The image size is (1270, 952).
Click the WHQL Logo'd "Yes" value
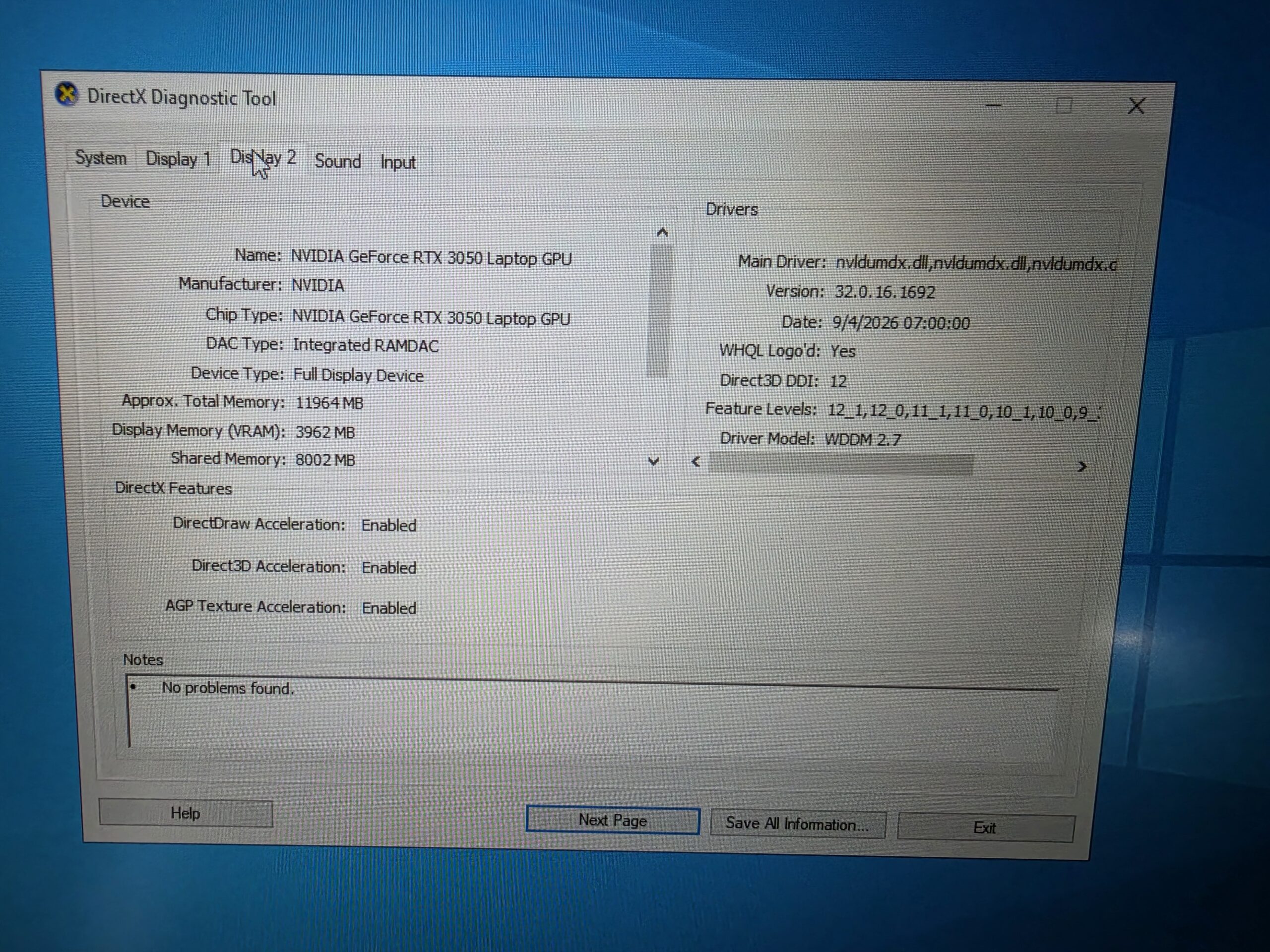coord(843,351)
